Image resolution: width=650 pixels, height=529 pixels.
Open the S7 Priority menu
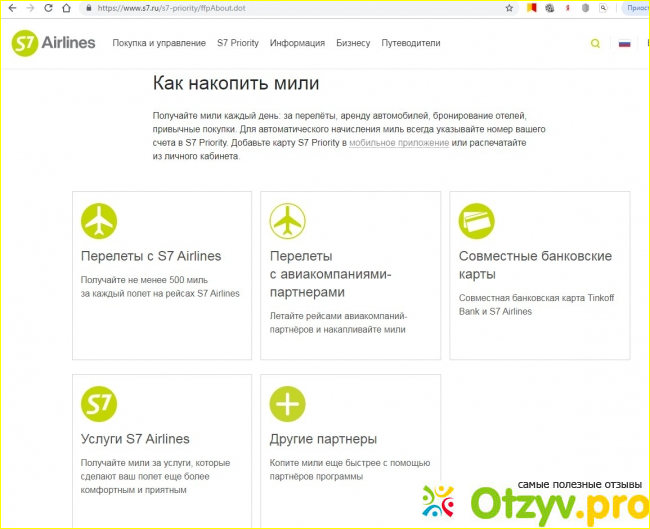point(238,44)
